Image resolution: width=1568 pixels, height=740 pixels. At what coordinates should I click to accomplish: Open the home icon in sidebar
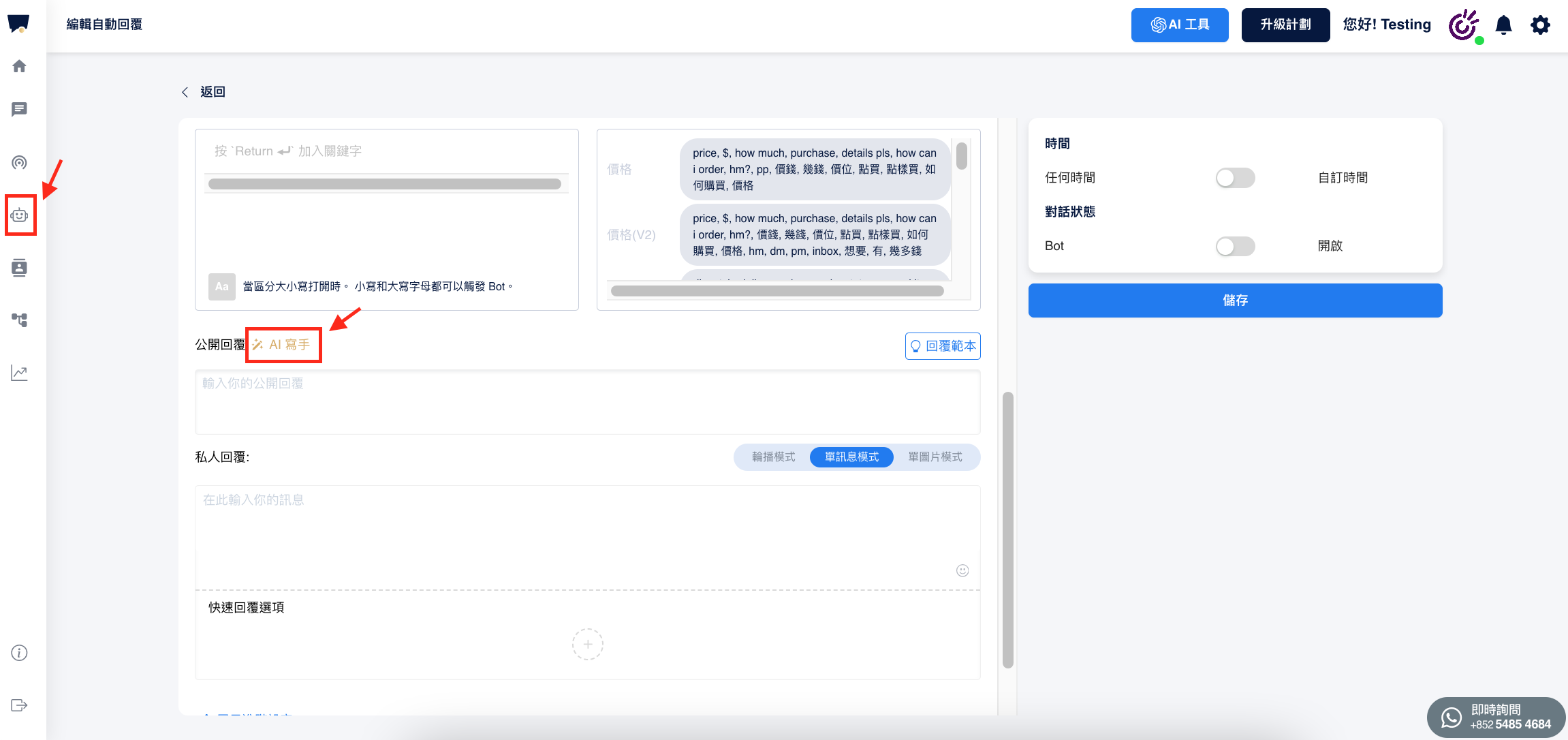click(x=19, y=66)
